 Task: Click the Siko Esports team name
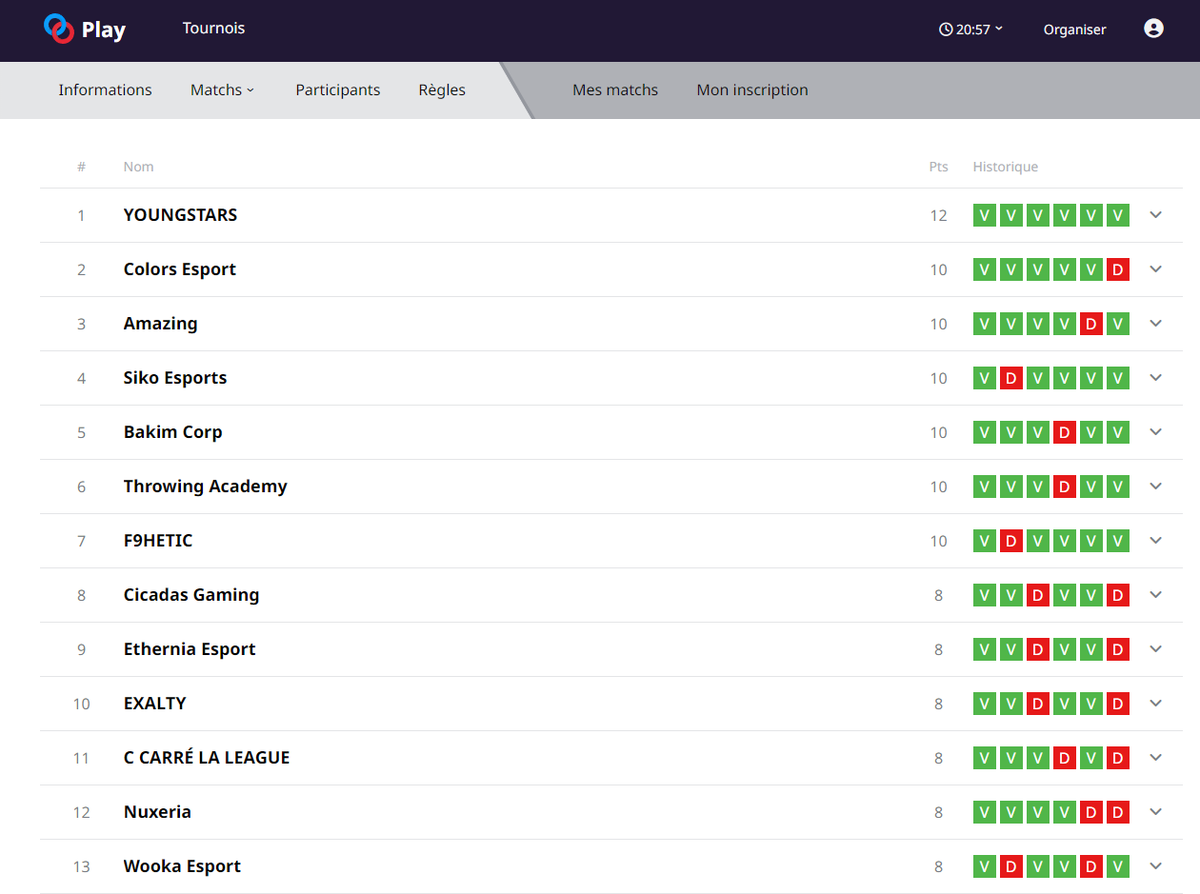(175, 378)
